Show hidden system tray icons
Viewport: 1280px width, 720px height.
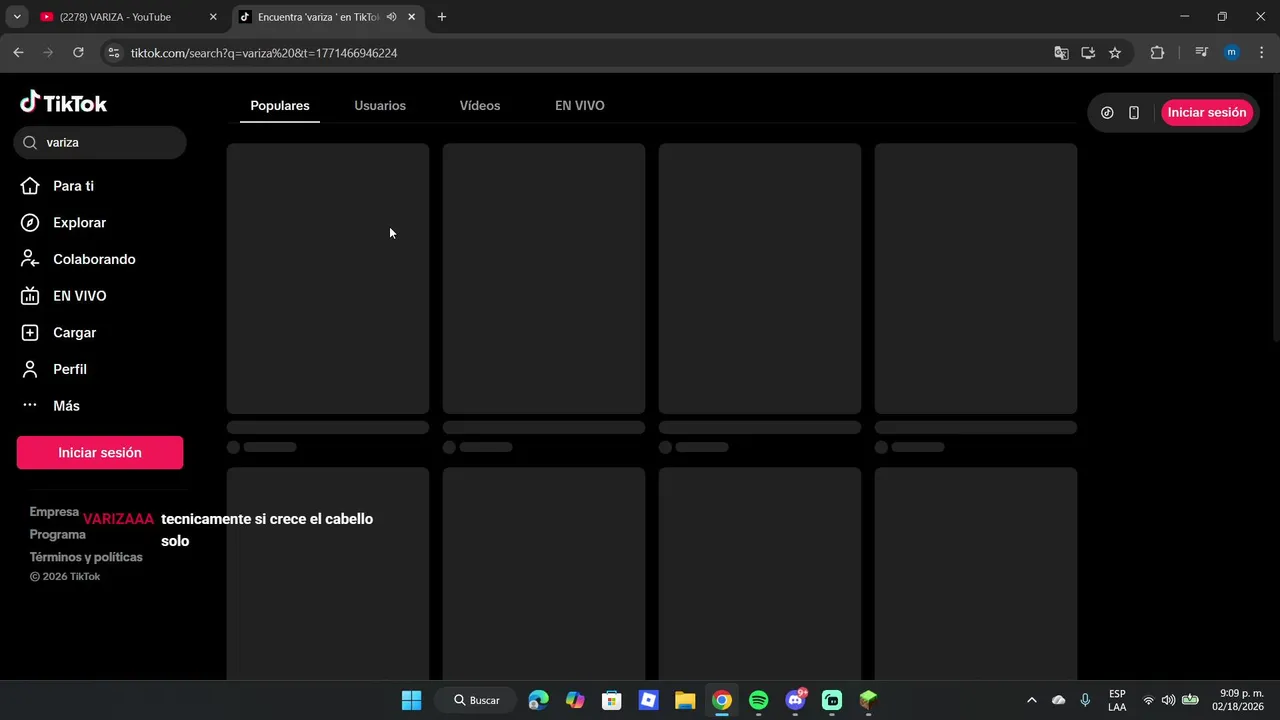pyautogui.click(x=1032, y=700)
